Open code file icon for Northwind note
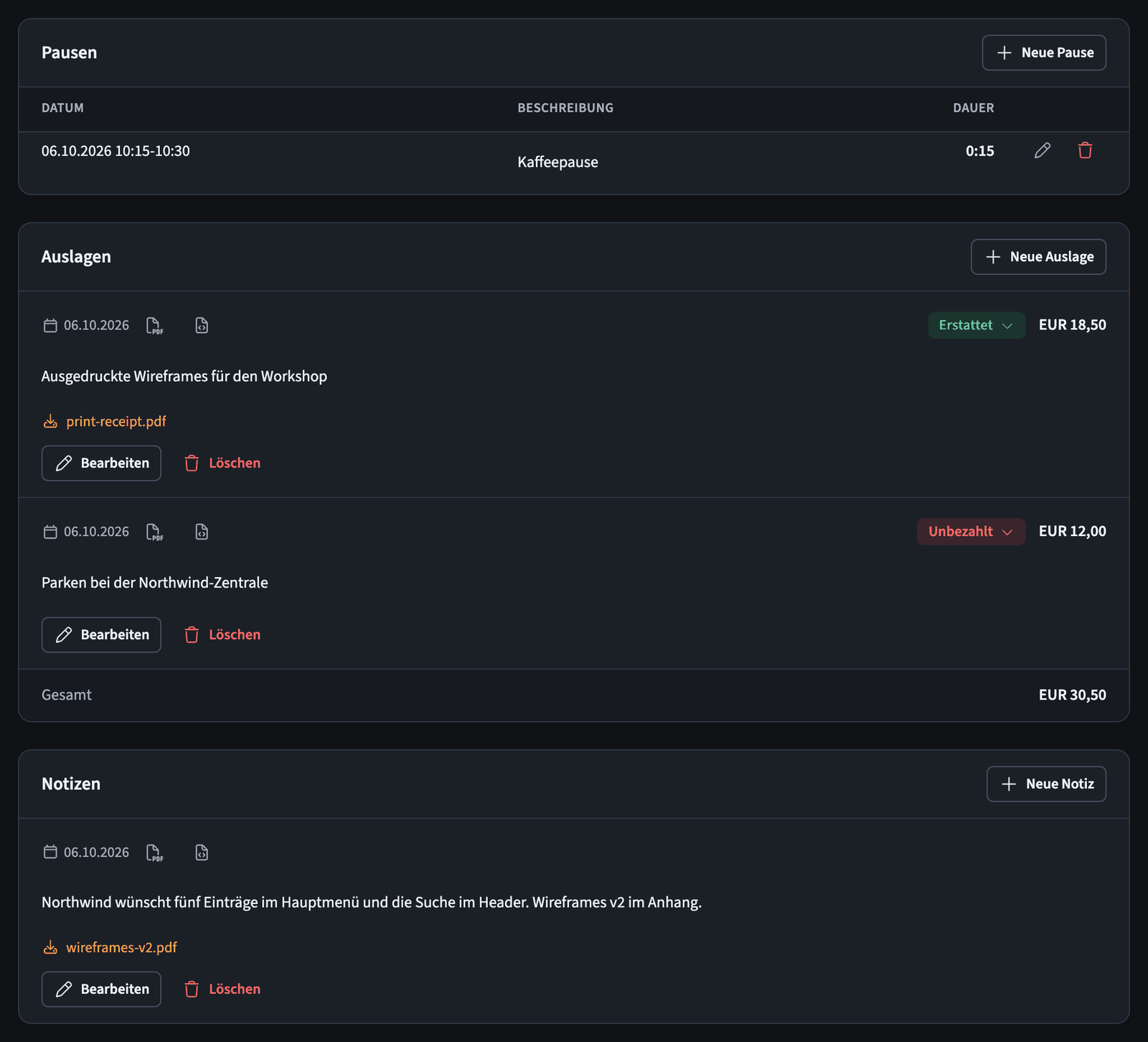 click(x=202, y=853)
